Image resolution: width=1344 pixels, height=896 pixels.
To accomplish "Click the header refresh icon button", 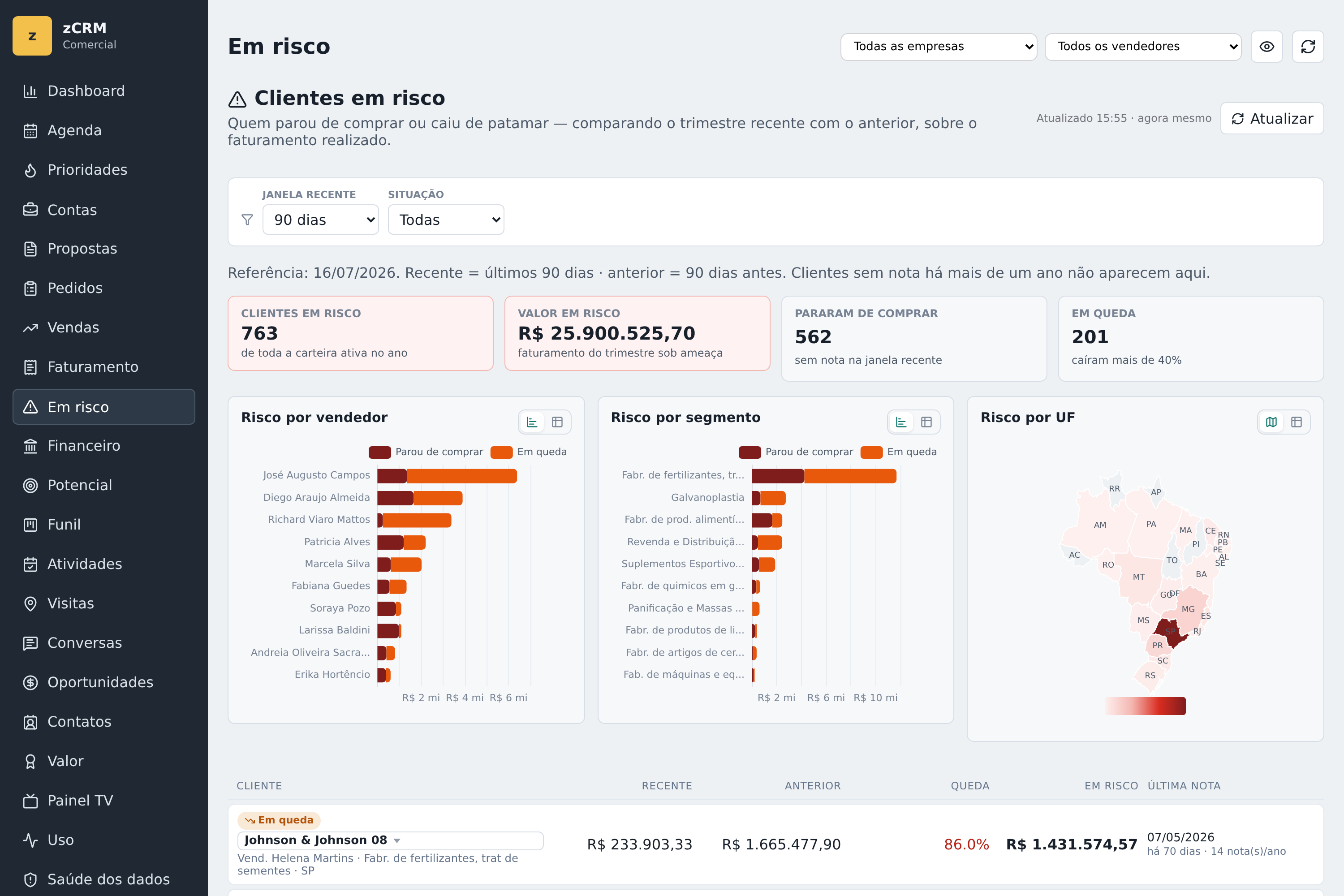I will tap(1308, 46).
